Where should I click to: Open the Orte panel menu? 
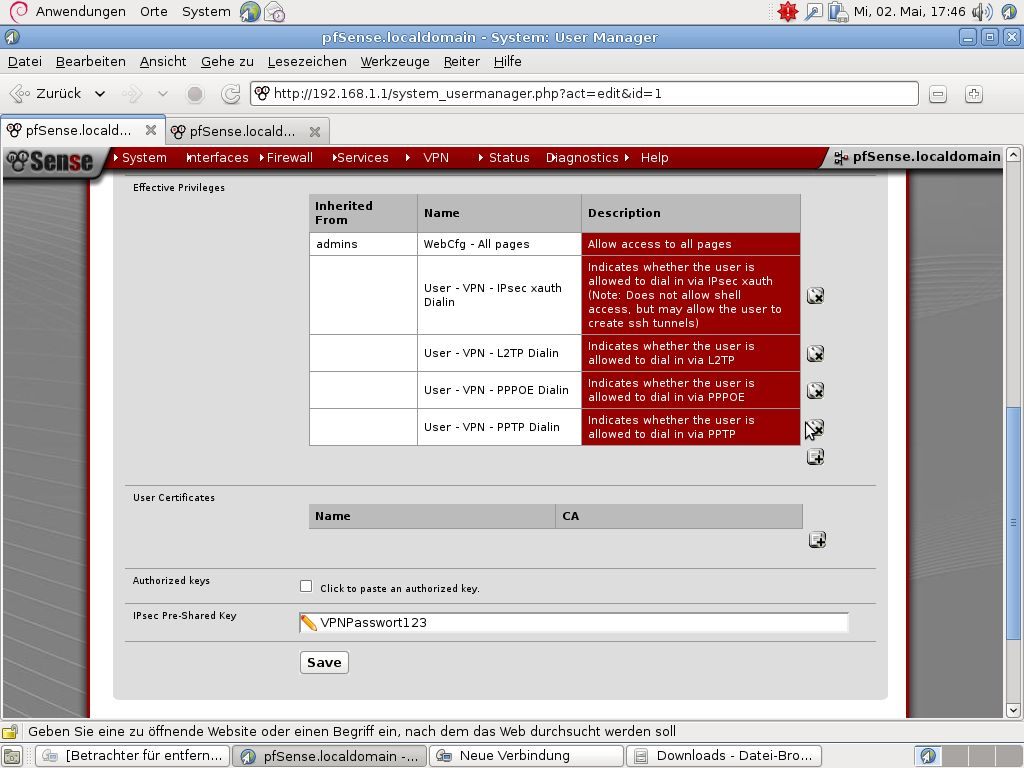point(153,12)
